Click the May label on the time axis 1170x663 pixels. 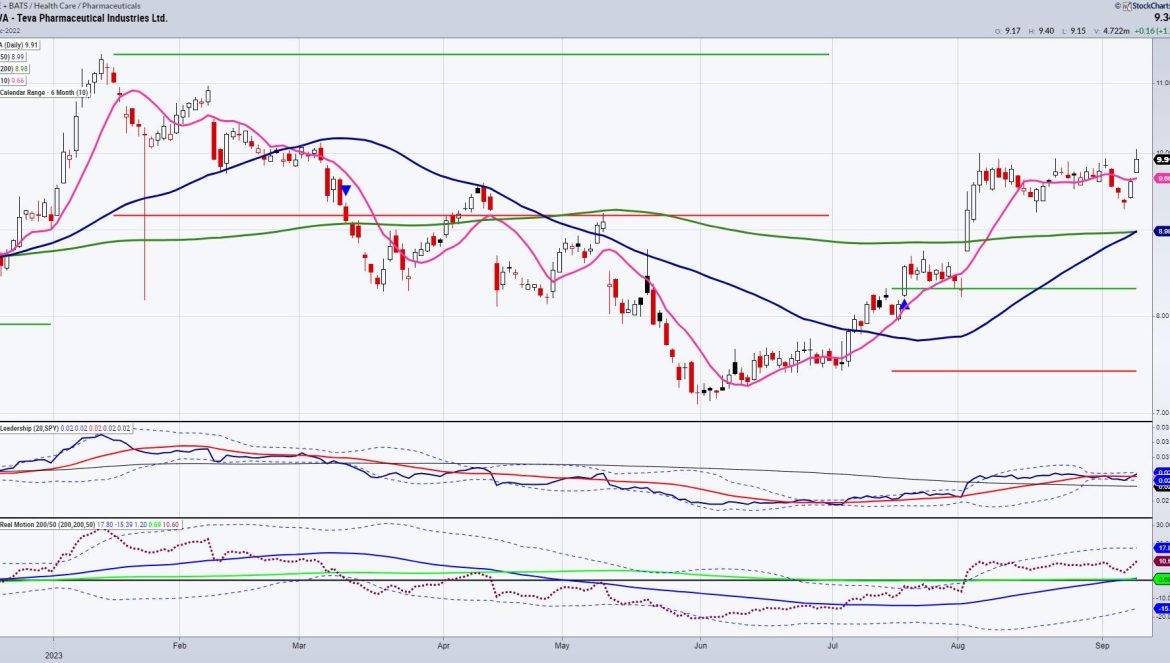[562, 646]
